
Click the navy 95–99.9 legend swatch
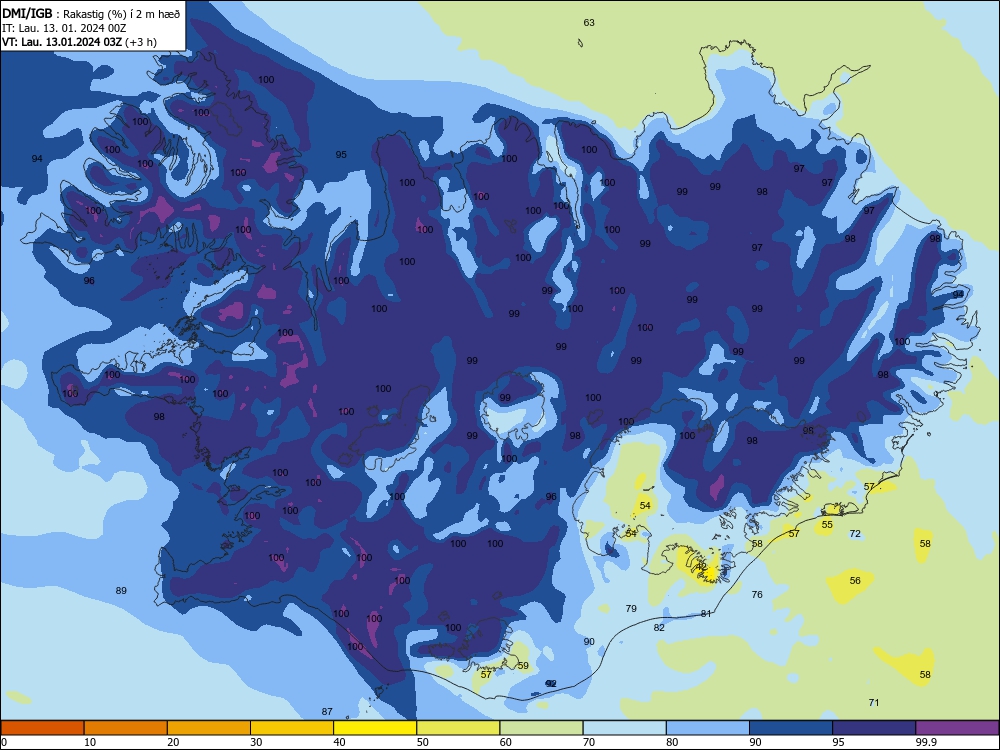coord(874,728)
